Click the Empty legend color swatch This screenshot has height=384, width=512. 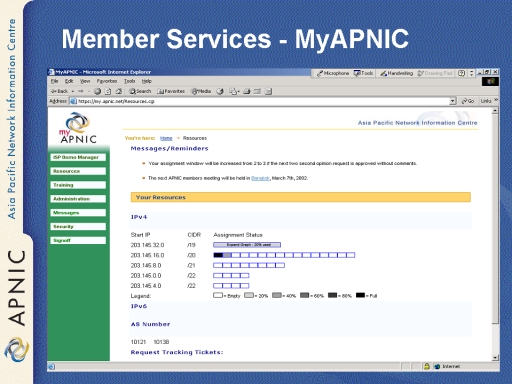218,295
